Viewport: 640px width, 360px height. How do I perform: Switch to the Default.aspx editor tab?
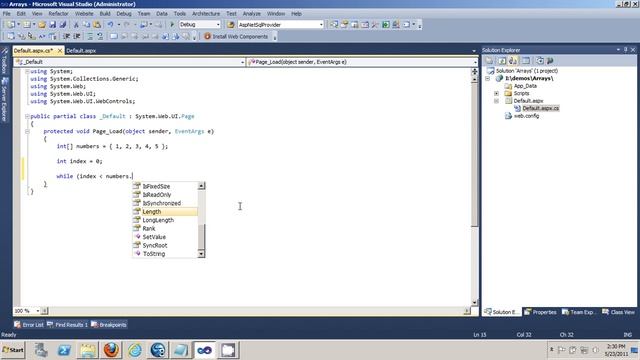tap(81, 51)
